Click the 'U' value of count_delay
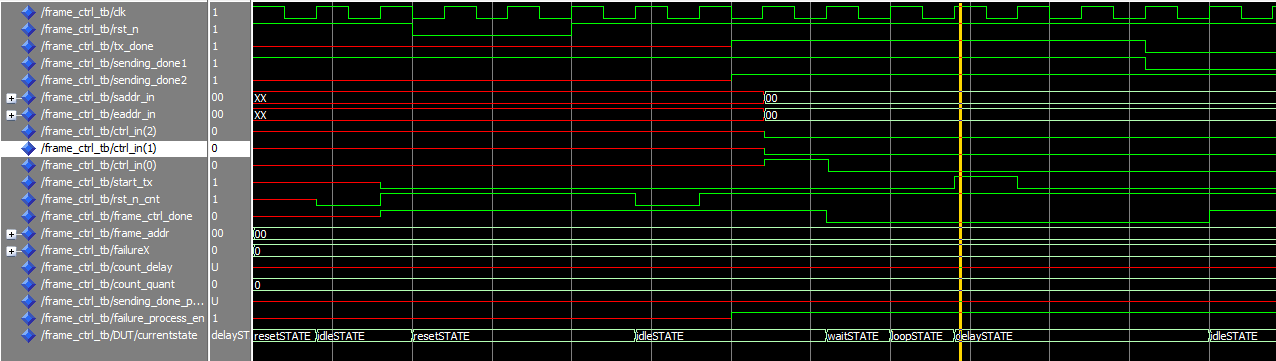Viewport: 1276px width, 361px height. [216, 267]
